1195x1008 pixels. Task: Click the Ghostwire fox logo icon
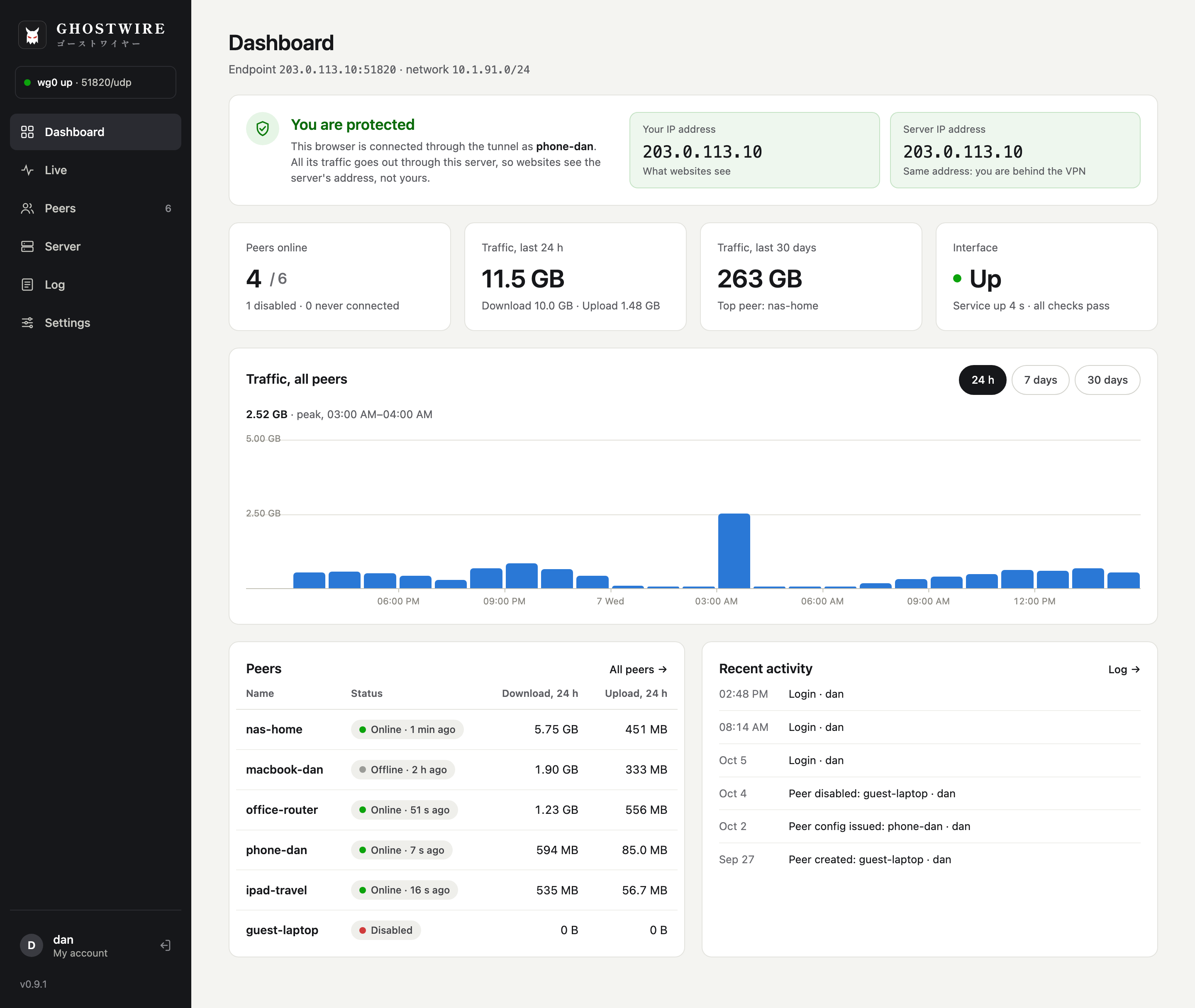coord(32,35)
